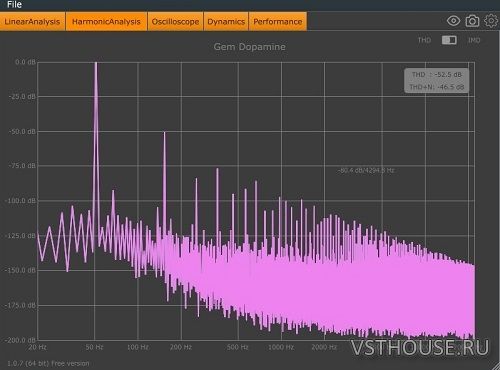Screen dimensions: 500x370
Task: Switch to the LinearAnalysis tab
Action: tap(32, 22)
